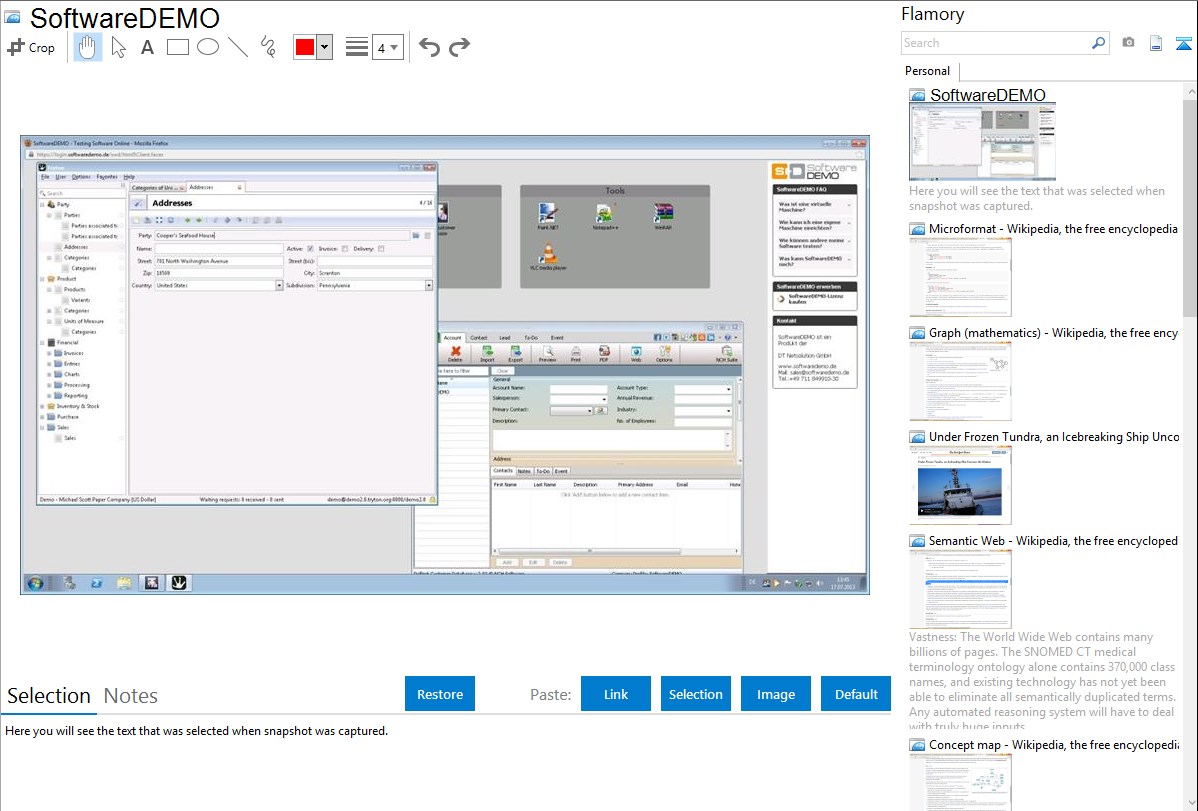Switch to the Selection tab

point(49,696)
